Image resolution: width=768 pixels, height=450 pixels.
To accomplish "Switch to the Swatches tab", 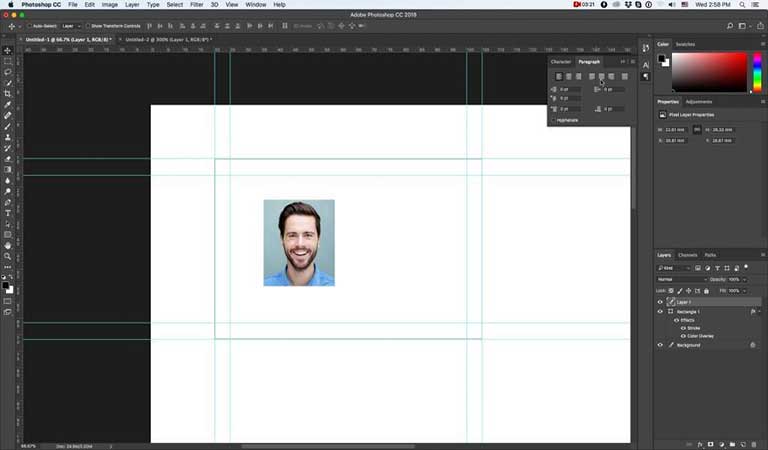I will pos(685,44).
